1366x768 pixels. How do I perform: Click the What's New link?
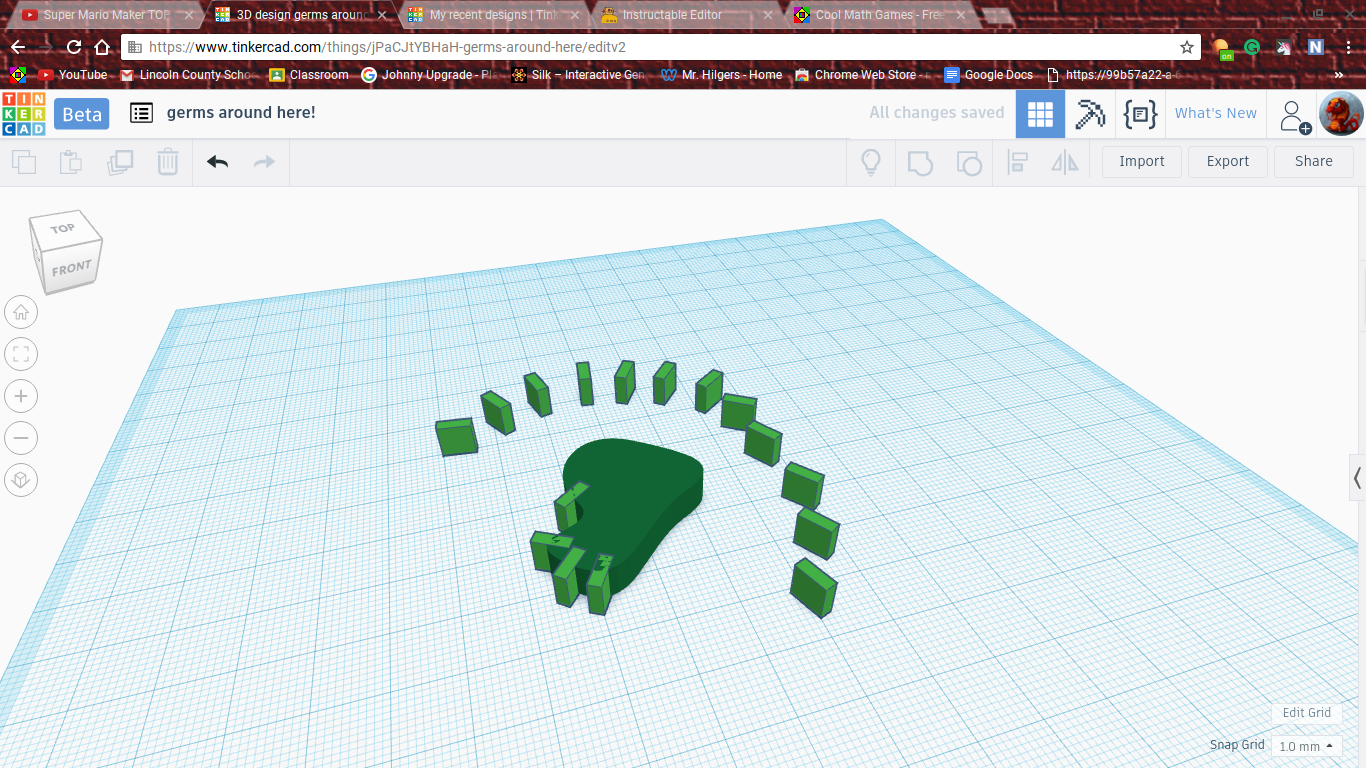point(1216,113)
